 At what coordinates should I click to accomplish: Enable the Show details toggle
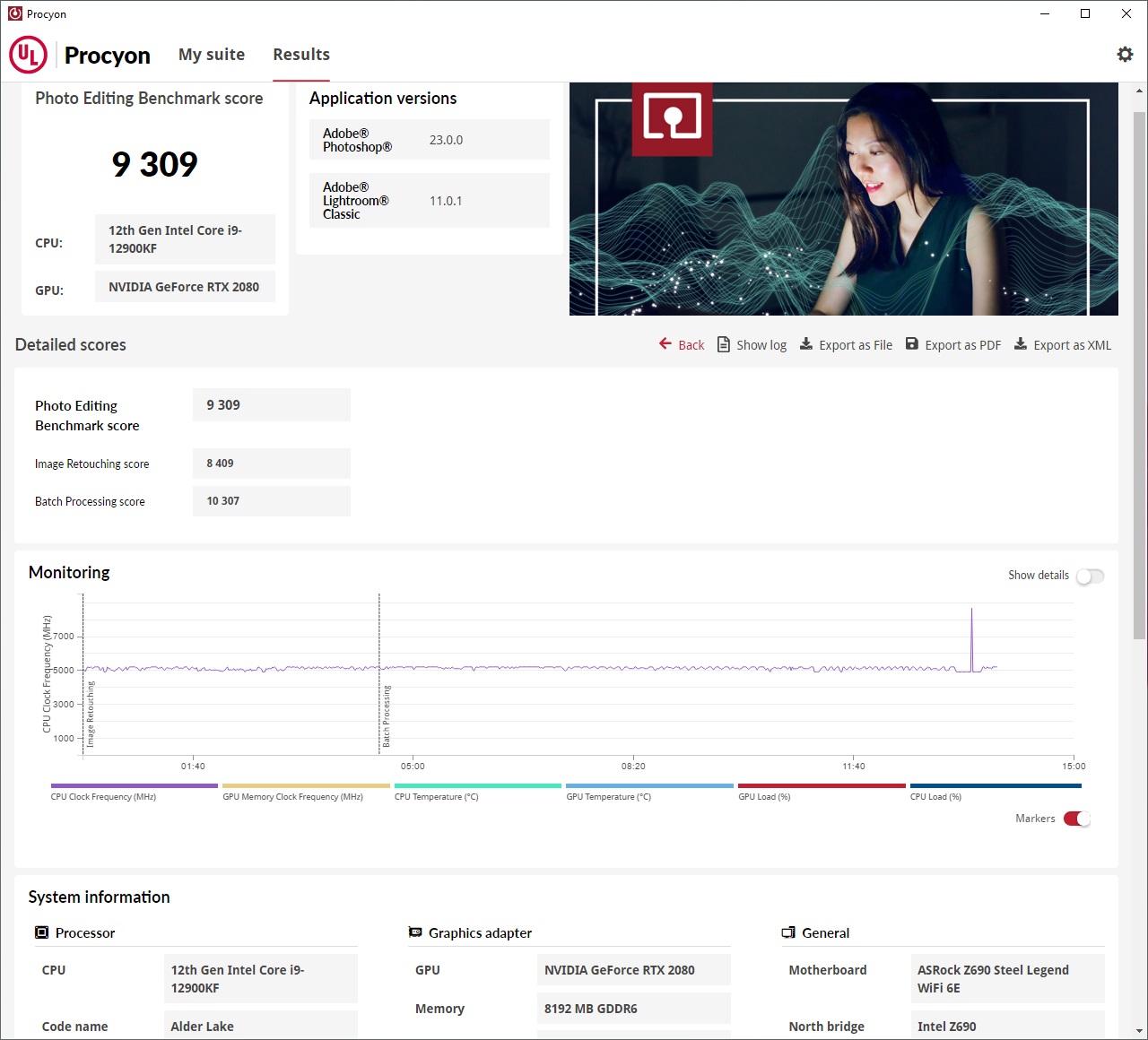1090,576
